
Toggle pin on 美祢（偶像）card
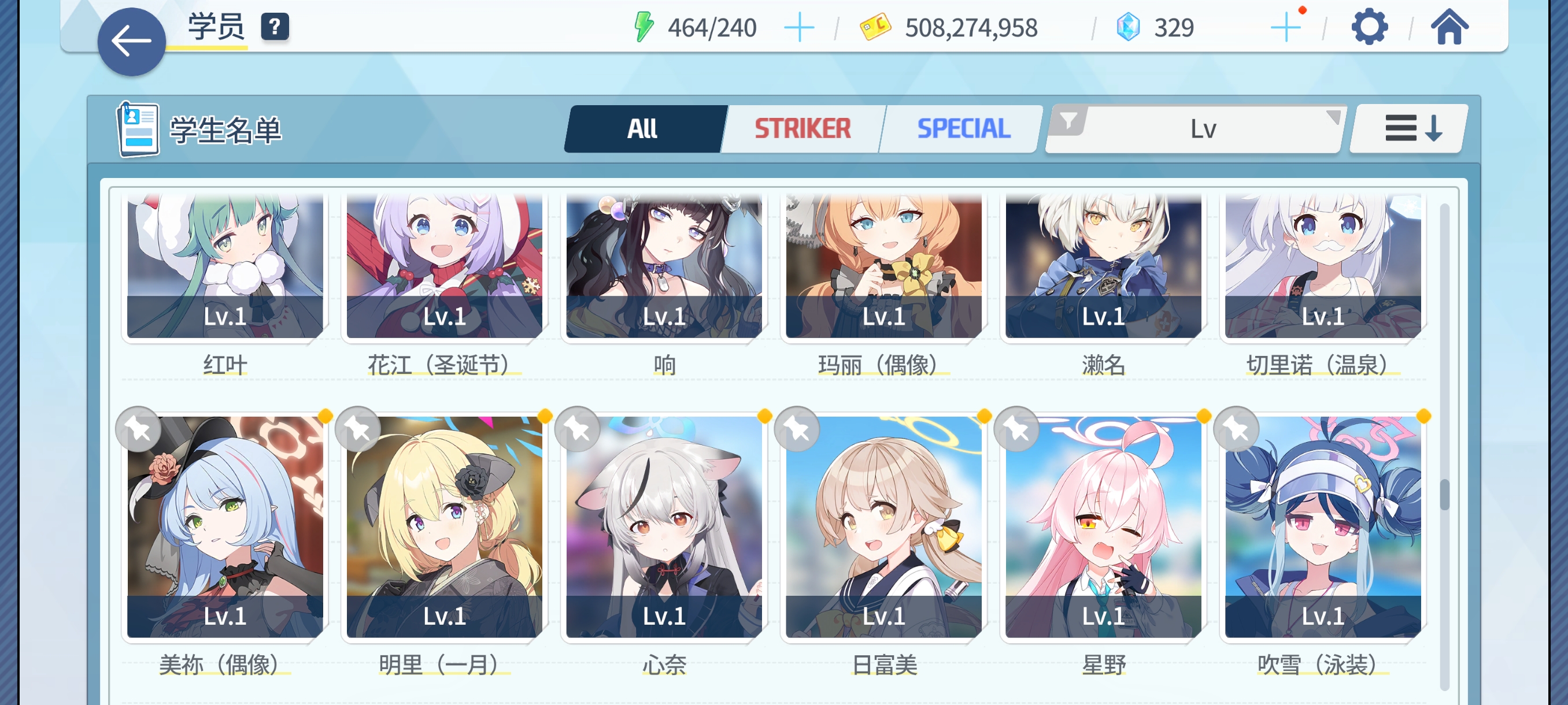(138, 429)
